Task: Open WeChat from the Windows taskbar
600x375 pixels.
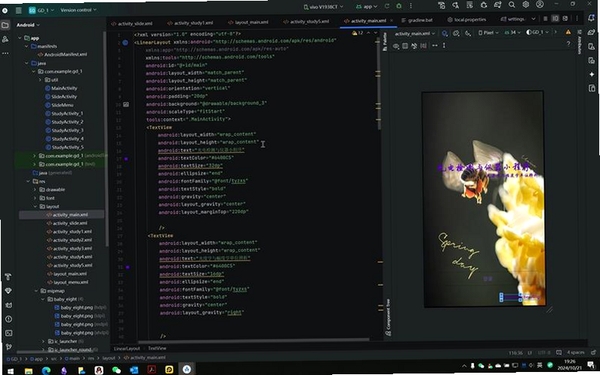Action: tap(116, 370)
